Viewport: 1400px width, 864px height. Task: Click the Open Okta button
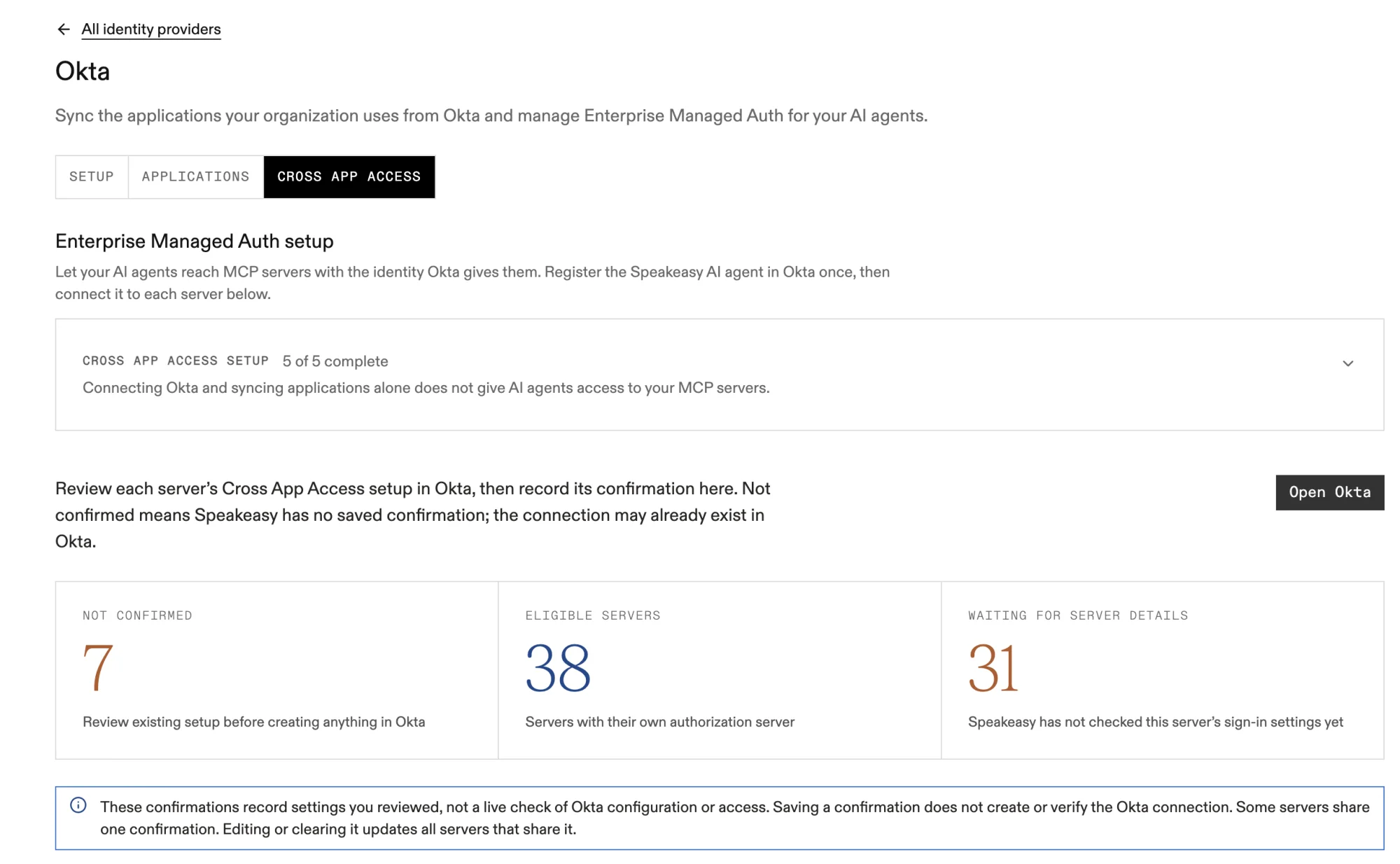[1330, 493]
